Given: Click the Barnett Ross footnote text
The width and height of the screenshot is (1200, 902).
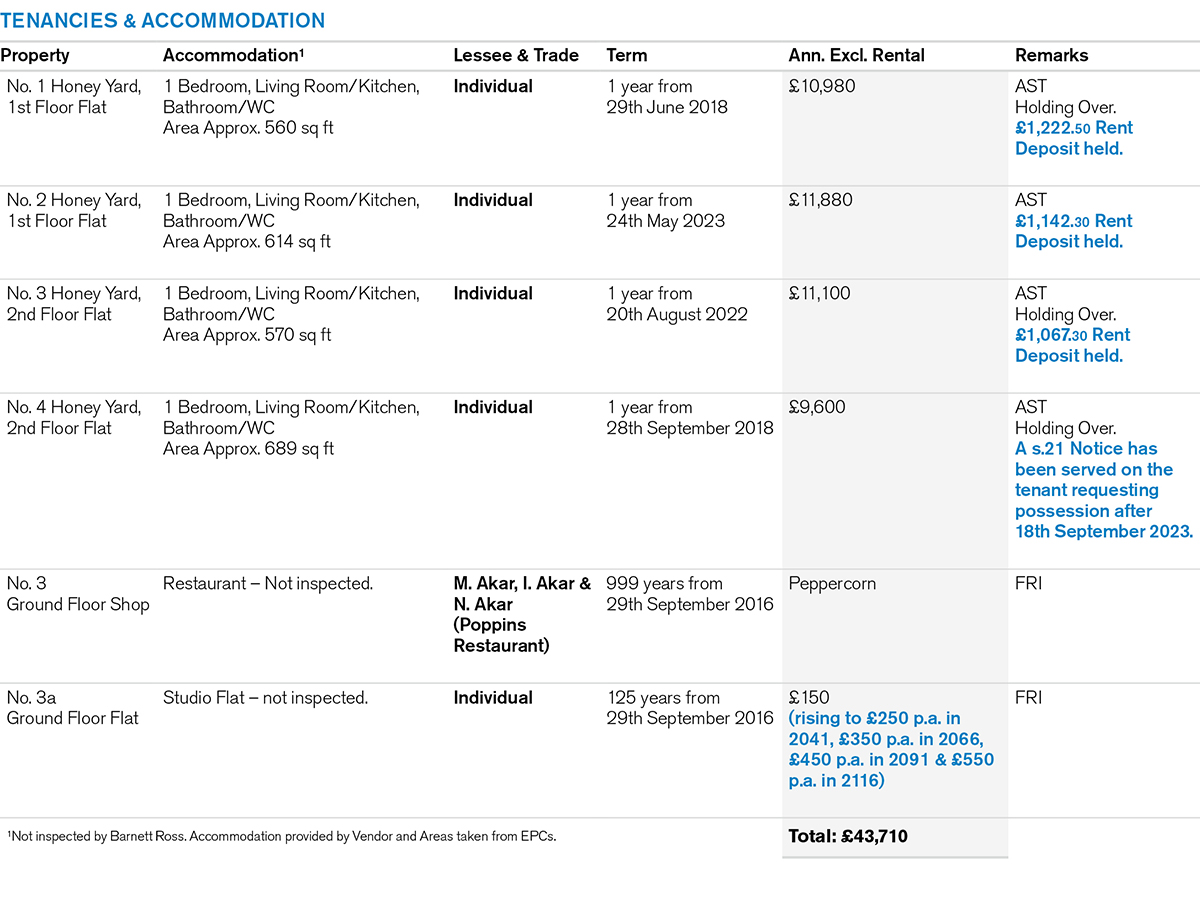Looking at the screenshot, I should point(281,836).
